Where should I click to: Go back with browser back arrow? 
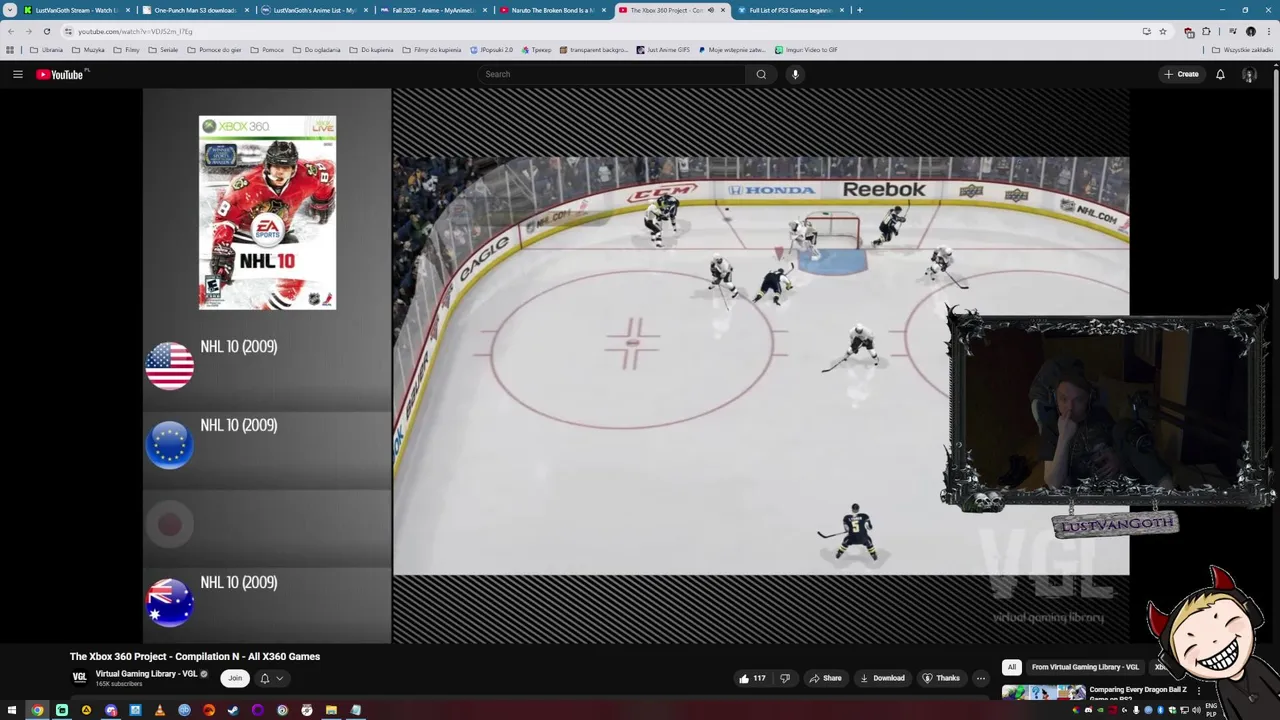11,31
